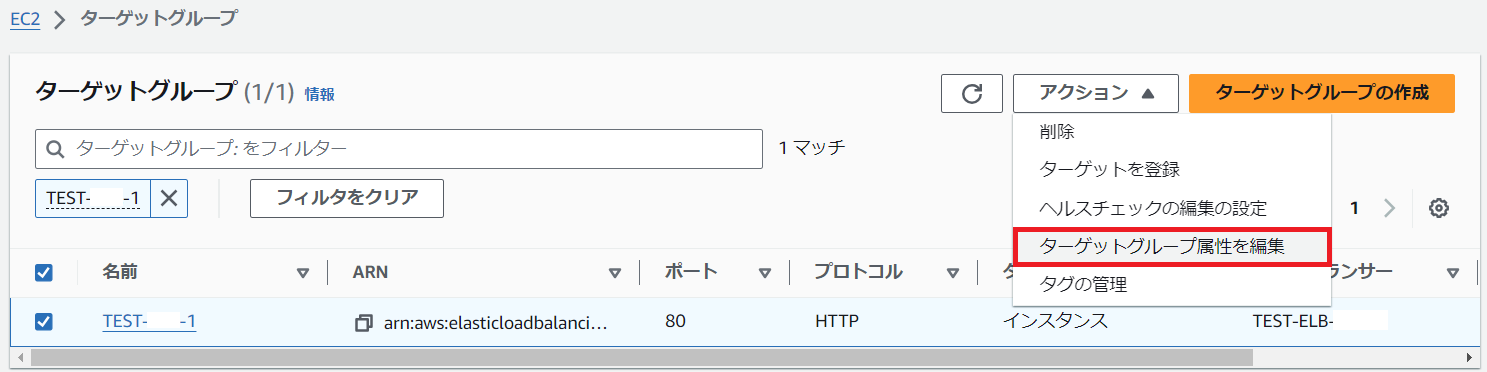Click the horizontal scrollbar thumb
This screenshot has width=1487, height=372.
(642, 357)
